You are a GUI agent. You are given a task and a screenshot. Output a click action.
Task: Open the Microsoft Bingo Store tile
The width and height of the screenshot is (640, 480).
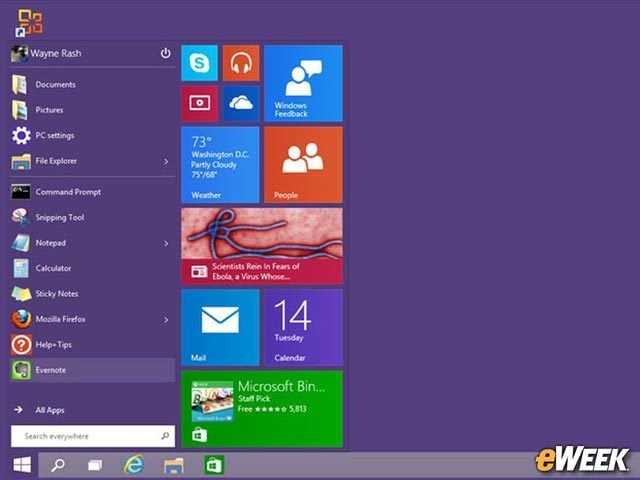pos(262,409)
